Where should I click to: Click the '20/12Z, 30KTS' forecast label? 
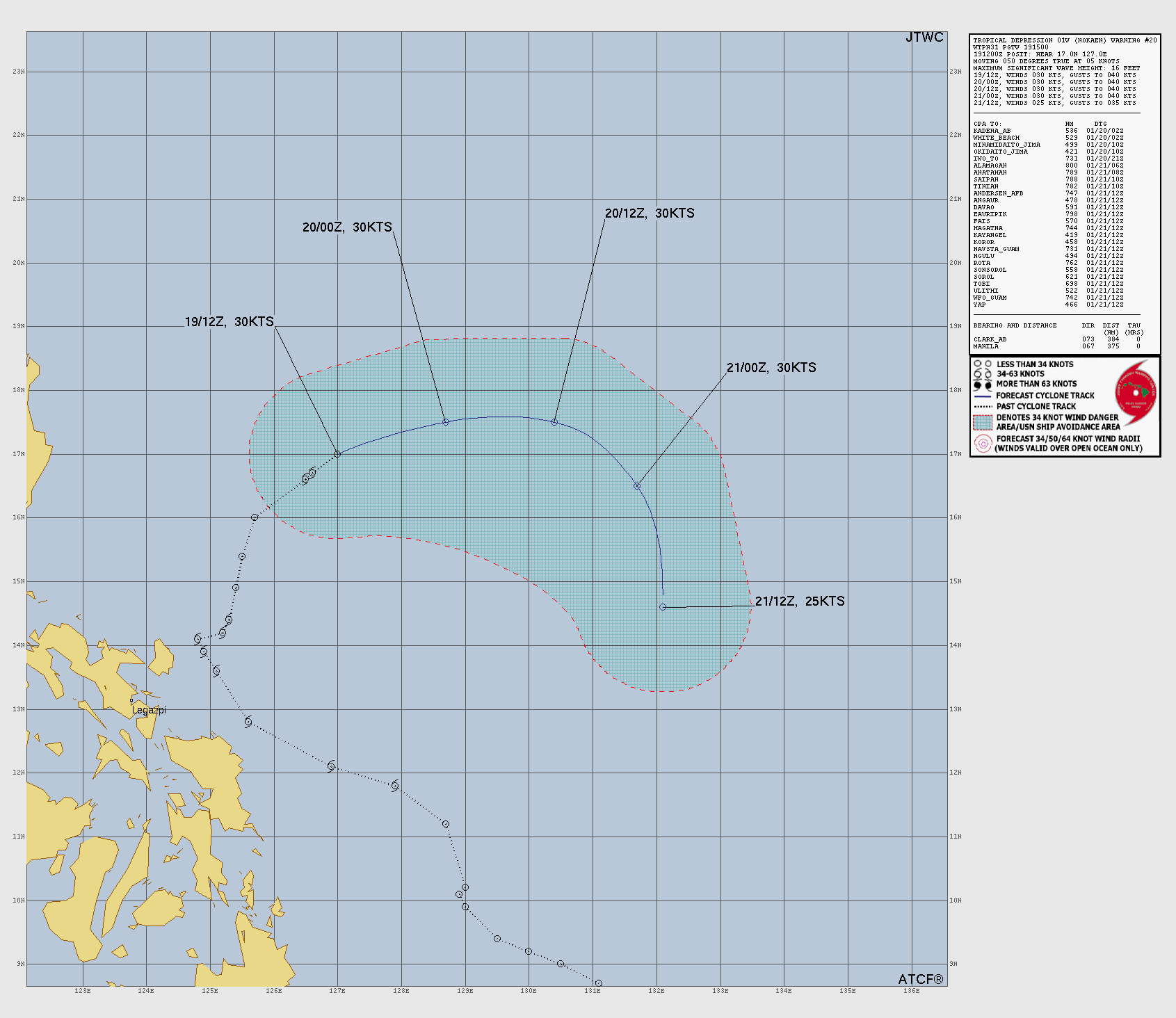click(x=650, y=213)
